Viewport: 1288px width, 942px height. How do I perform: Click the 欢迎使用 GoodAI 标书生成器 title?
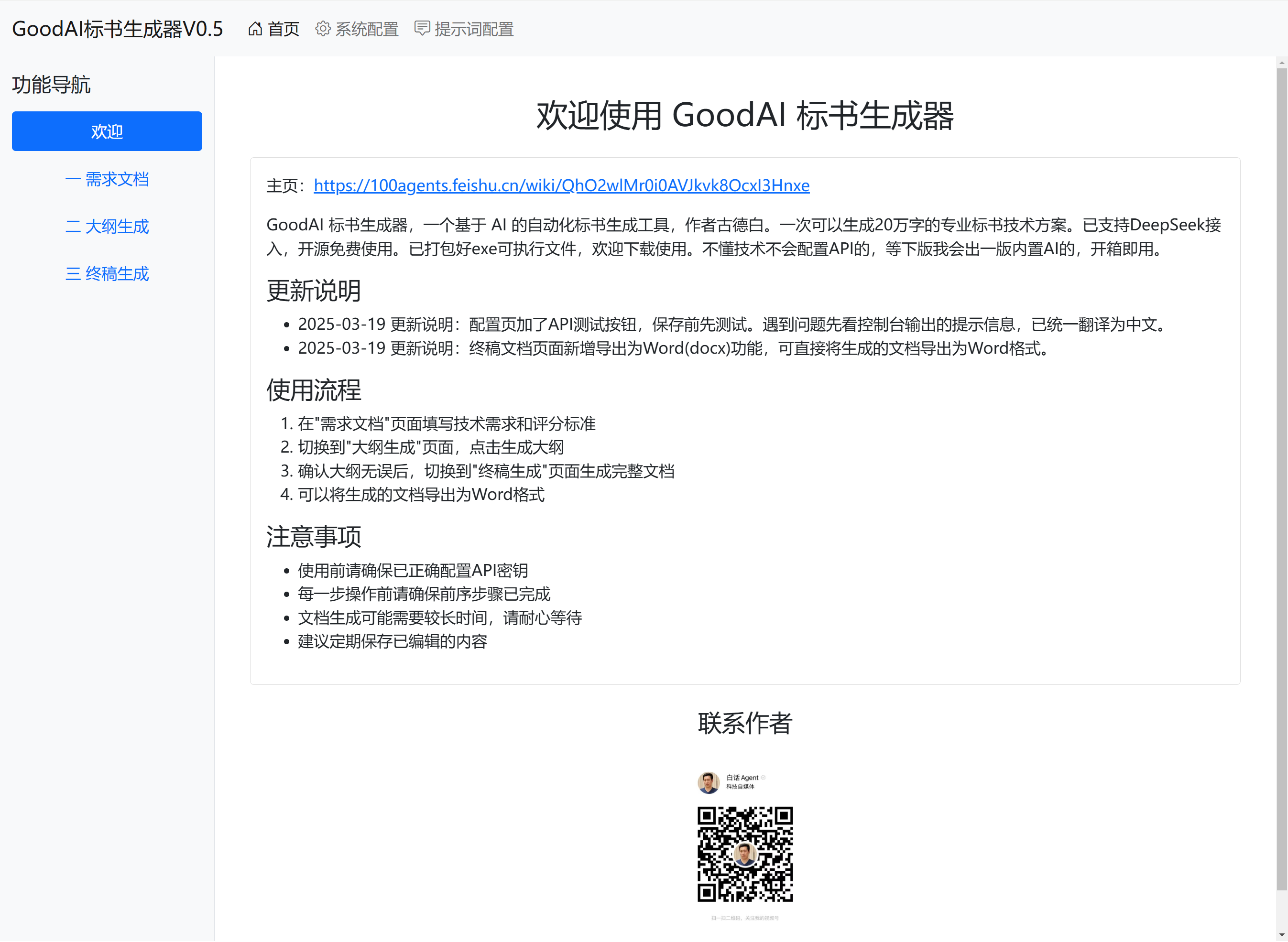[x=745, y=115]
